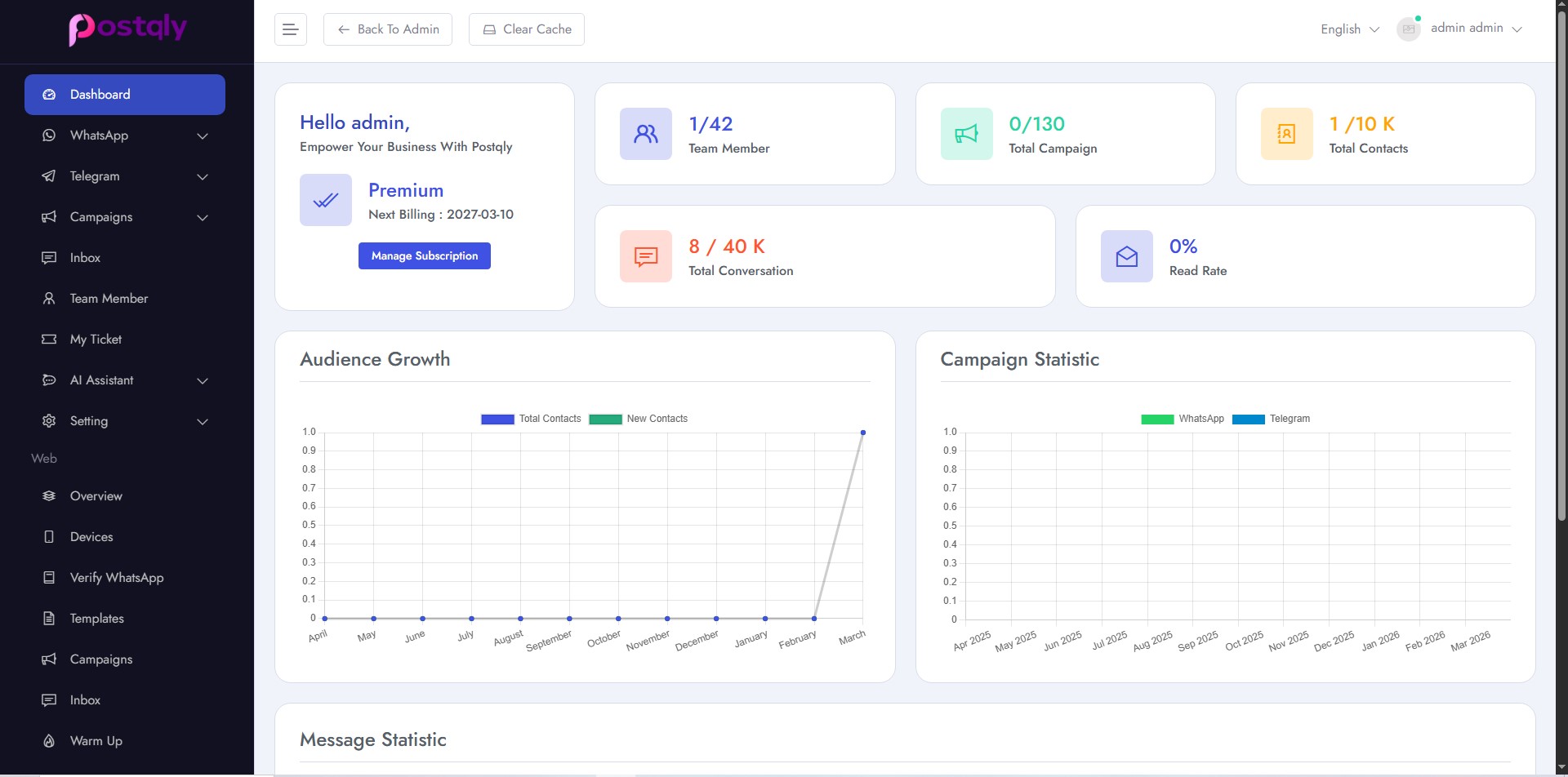The width and height of the screenshot is (1568, 777).
Task: Open the English language dropdown
Action: coord(1349,29)
